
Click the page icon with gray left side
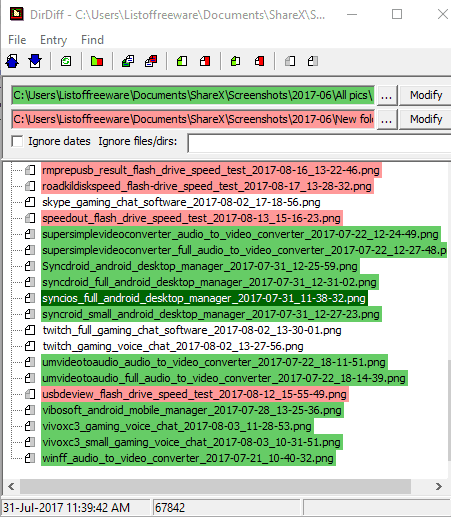click(290, 61)
